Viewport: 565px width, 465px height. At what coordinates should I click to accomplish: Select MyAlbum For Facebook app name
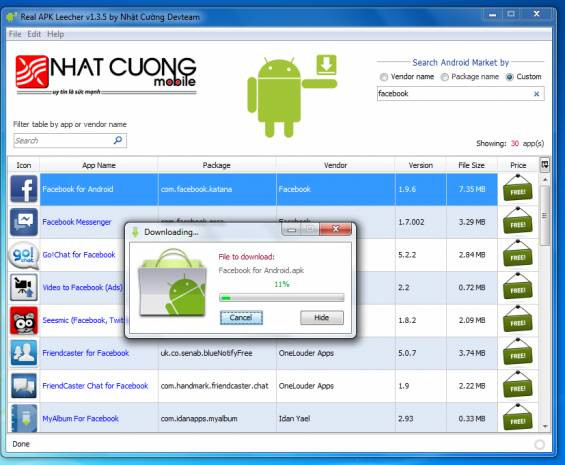click(80, 418)
